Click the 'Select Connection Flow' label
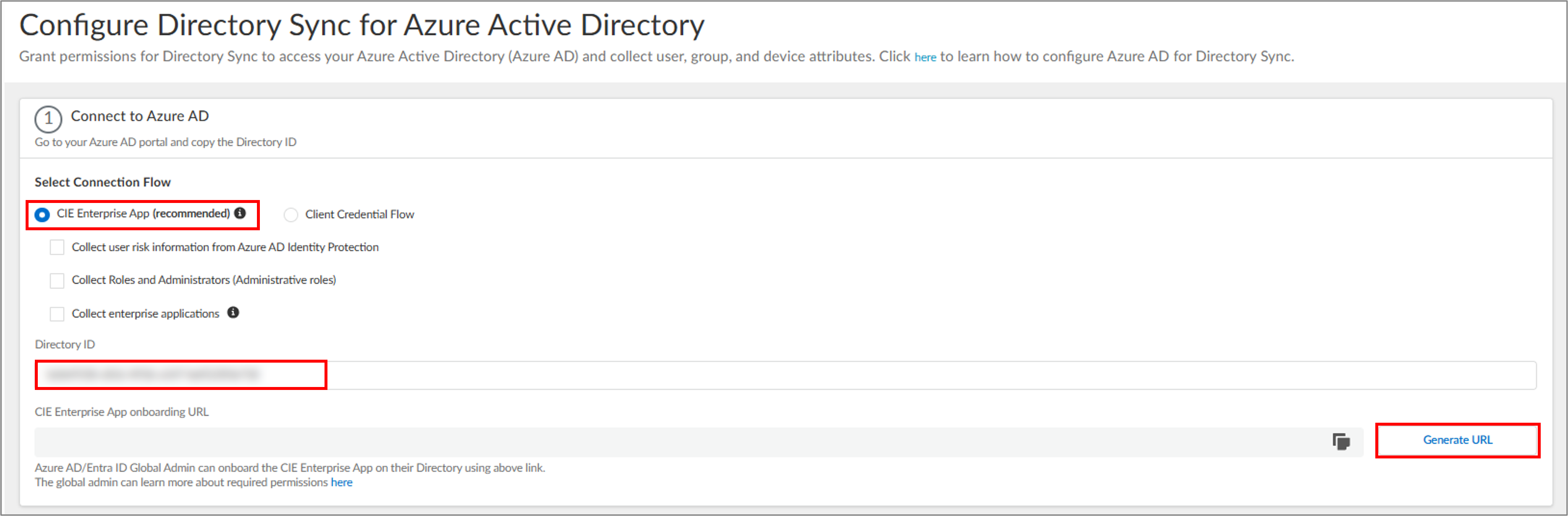1568x516 pixels. (102, 182)
